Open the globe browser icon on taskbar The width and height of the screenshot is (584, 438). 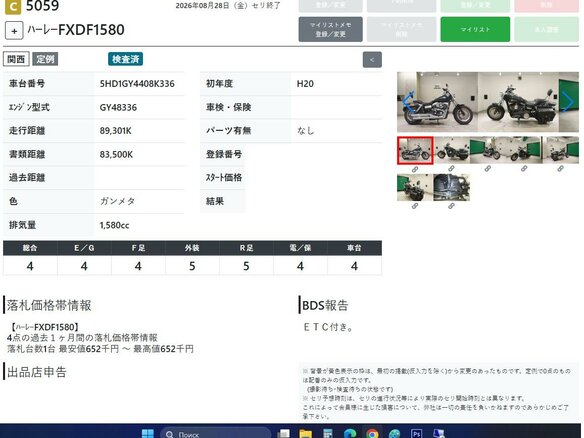[x=394, y=434]
